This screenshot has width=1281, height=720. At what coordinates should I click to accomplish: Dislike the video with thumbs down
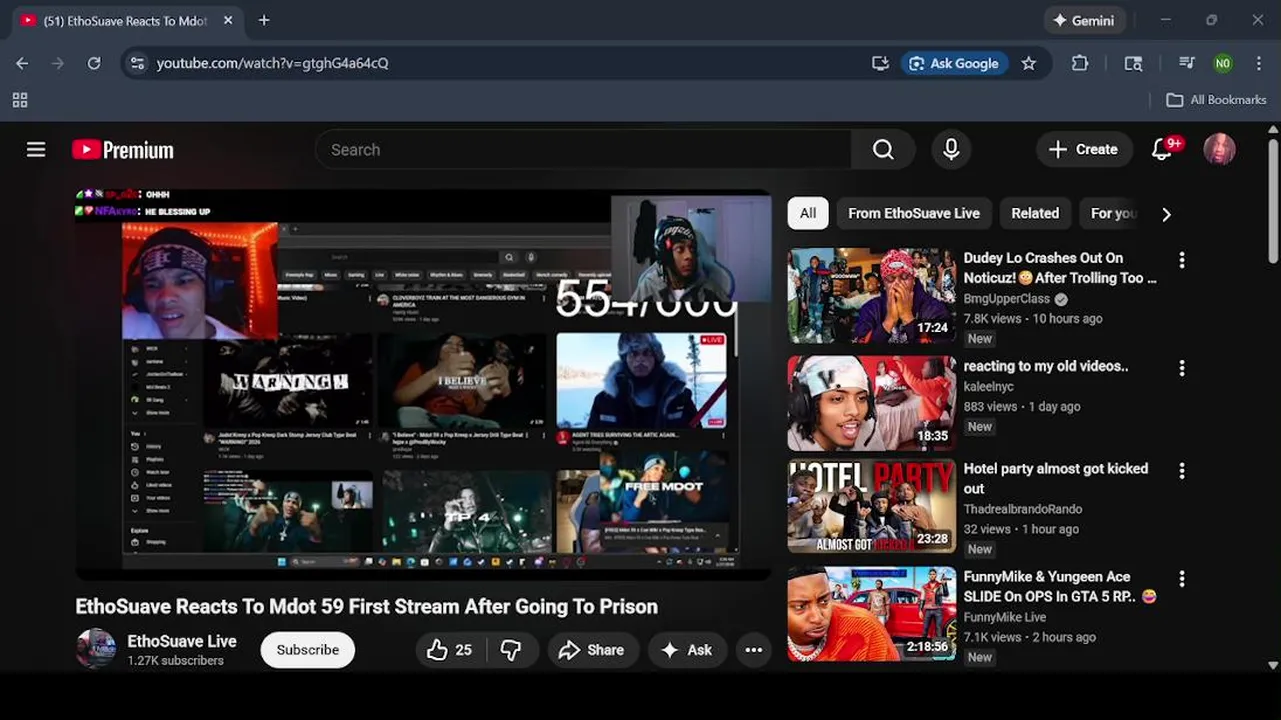tap(511, 650)
